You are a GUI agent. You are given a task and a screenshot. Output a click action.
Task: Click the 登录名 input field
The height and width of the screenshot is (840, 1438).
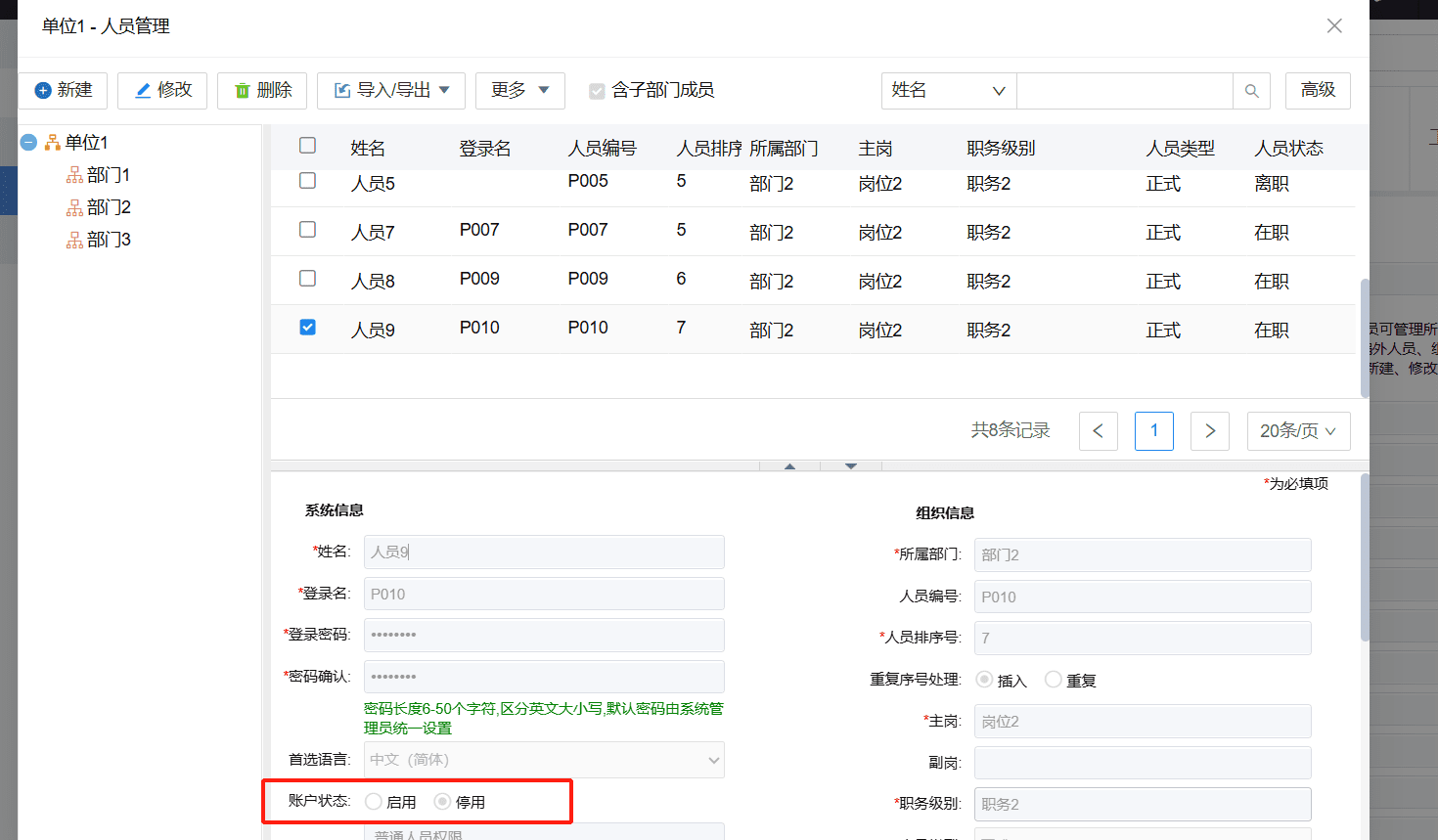point(544,594)
